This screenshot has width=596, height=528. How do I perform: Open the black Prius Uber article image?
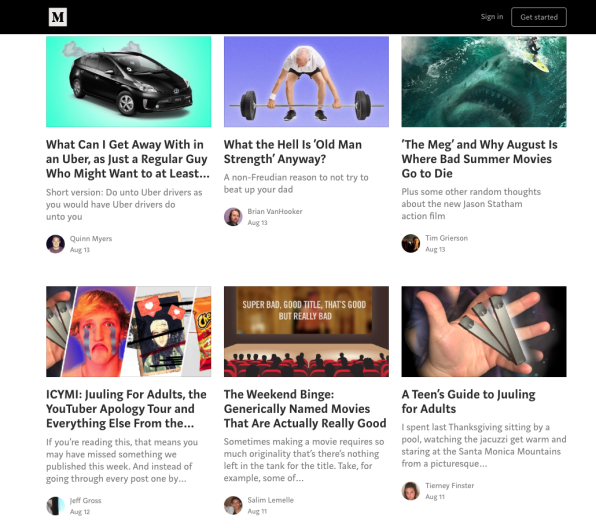pyautogui.click(x=128, y=82)
